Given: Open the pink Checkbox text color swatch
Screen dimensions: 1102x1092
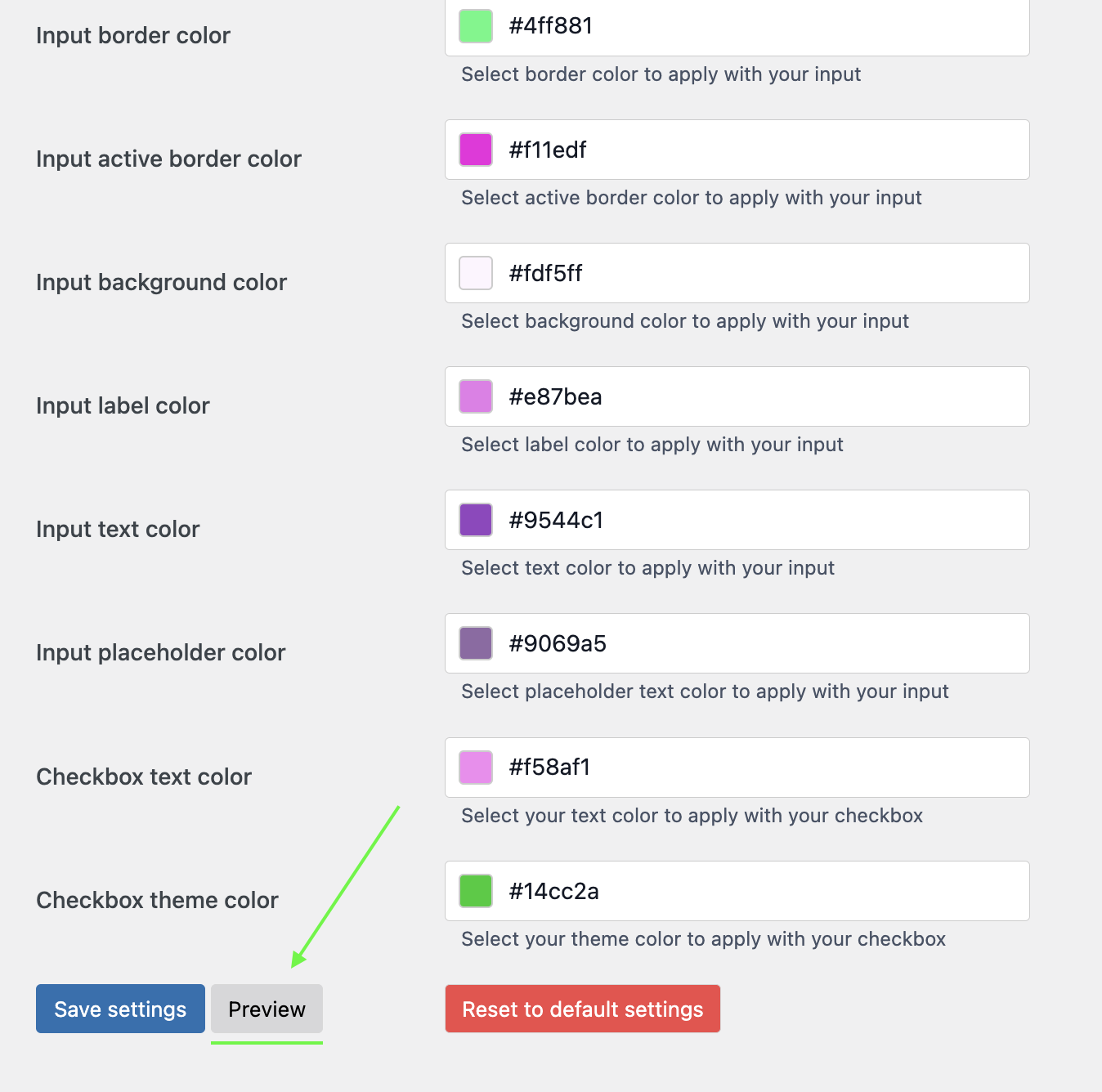Looking at the screenshot, I should [x=475, y=767].
